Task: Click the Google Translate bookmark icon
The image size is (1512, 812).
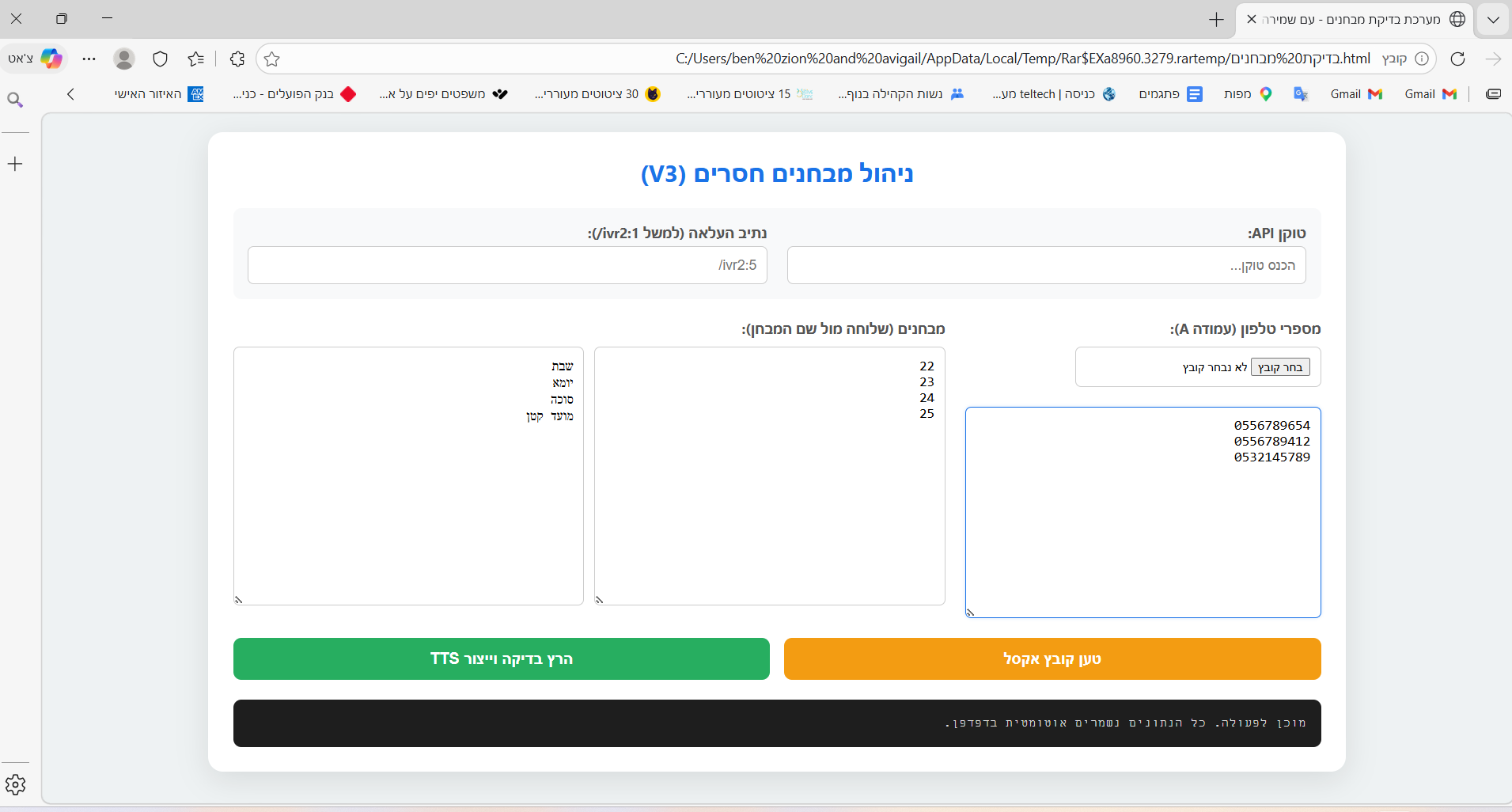Action: 1300,94
